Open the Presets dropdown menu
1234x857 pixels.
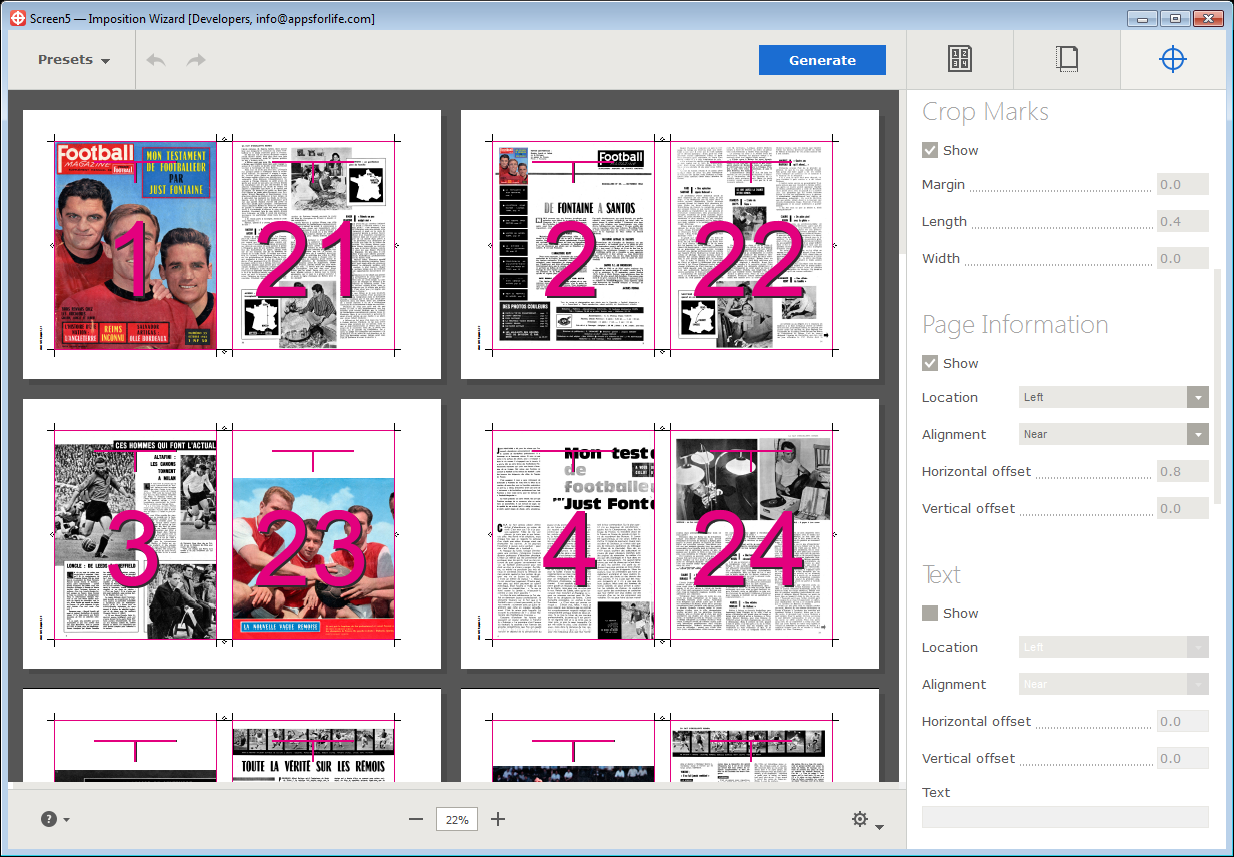(74, 60)
